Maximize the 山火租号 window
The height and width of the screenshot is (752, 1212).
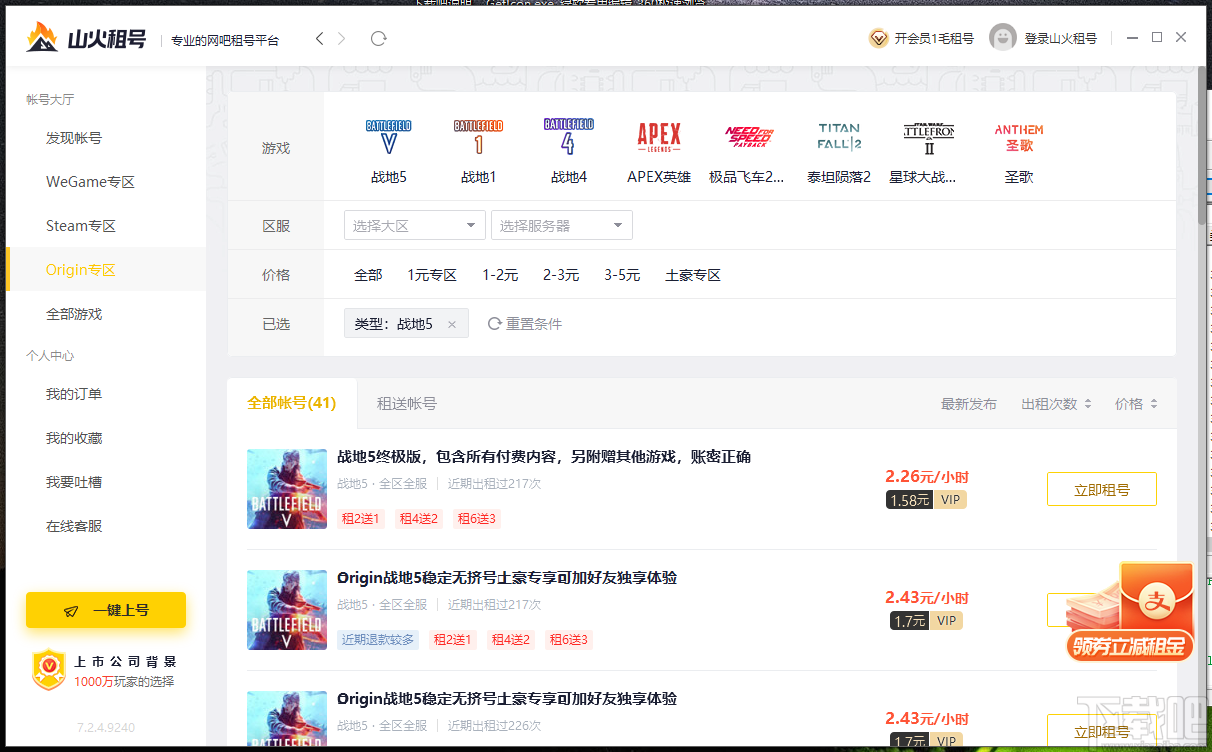click(1157, 38)
